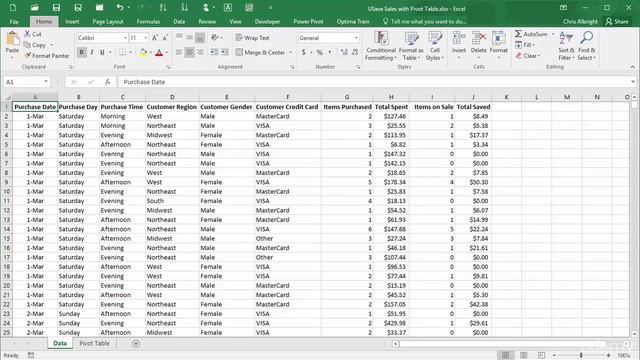Open Merge & Center dropdown arrow
640x360 pixels.
coord(291,52)
